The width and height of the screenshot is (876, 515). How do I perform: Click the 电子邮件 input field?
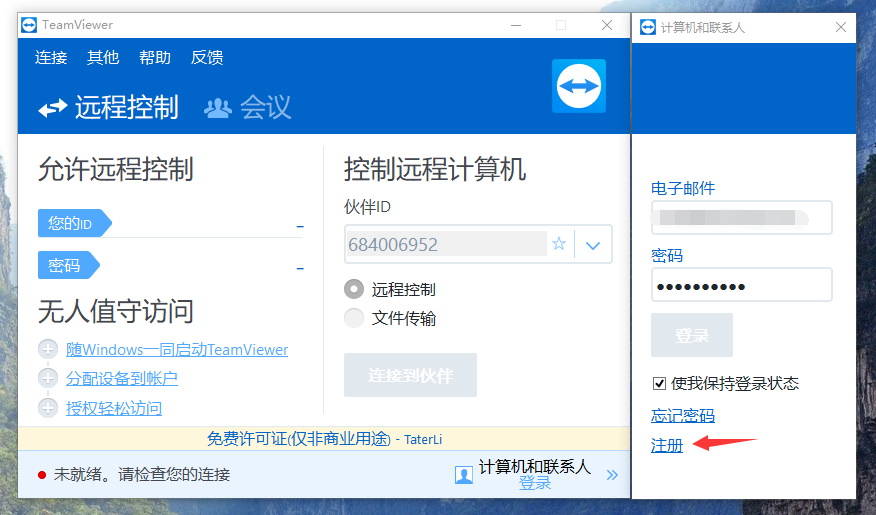(741, 217)
